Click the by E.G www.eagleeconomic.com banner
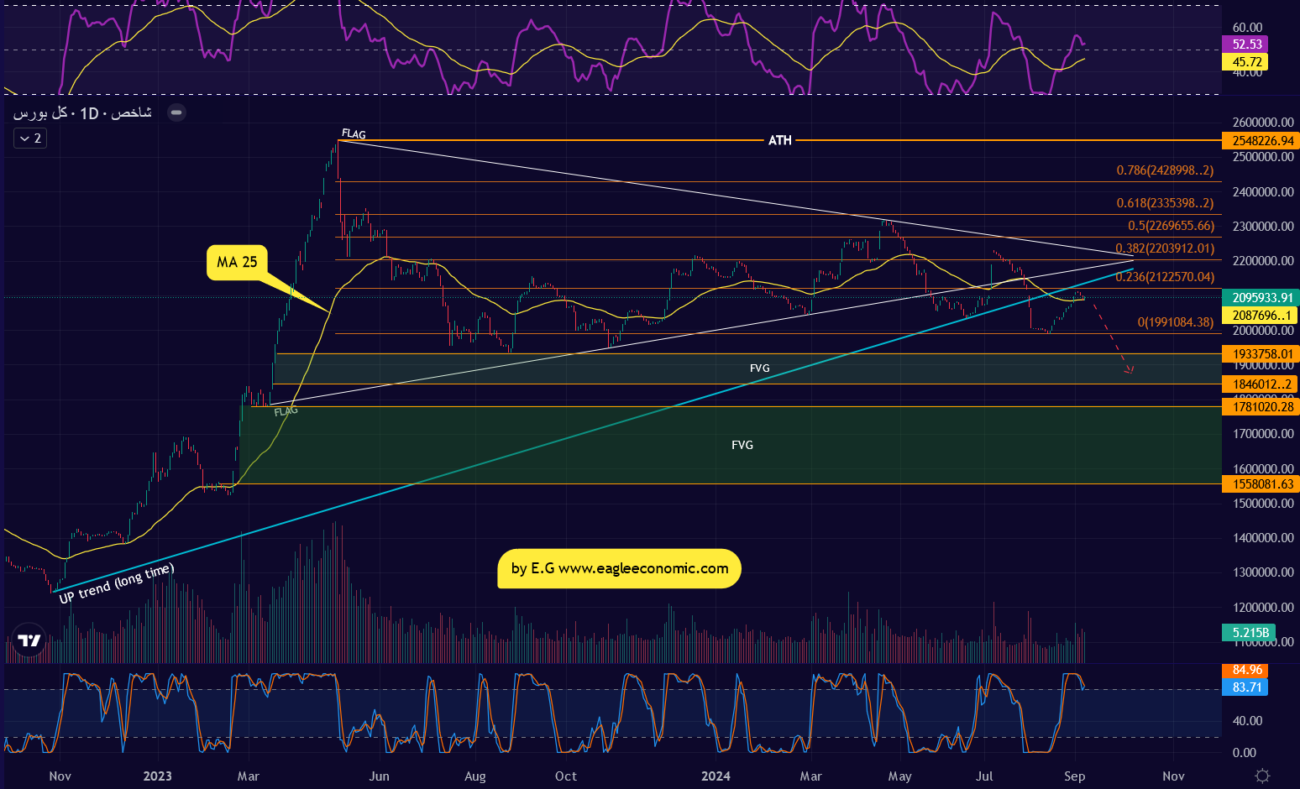The image size is (1300, 789). [620, 568]
